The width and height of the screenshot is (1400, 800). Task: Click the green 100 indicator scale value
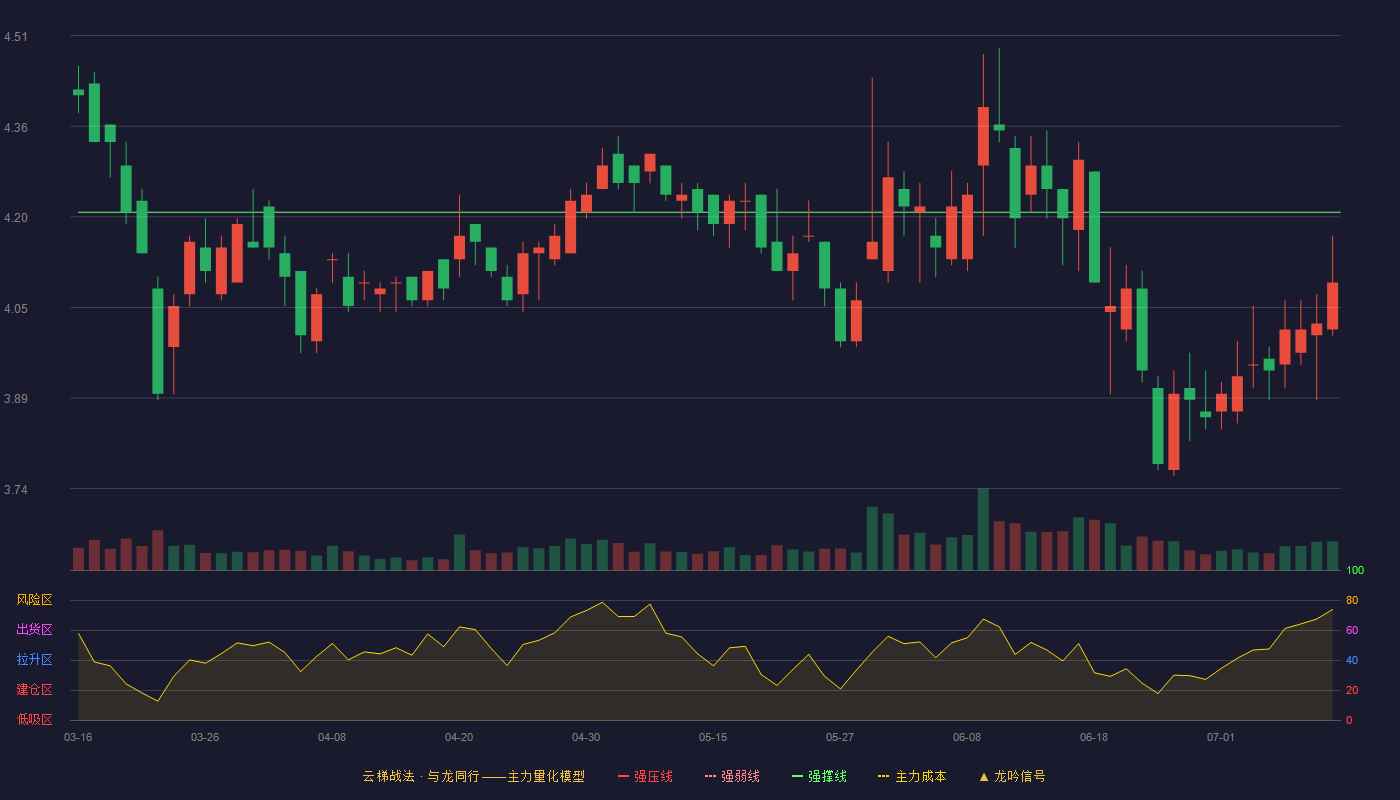(x=1355, y=571)
